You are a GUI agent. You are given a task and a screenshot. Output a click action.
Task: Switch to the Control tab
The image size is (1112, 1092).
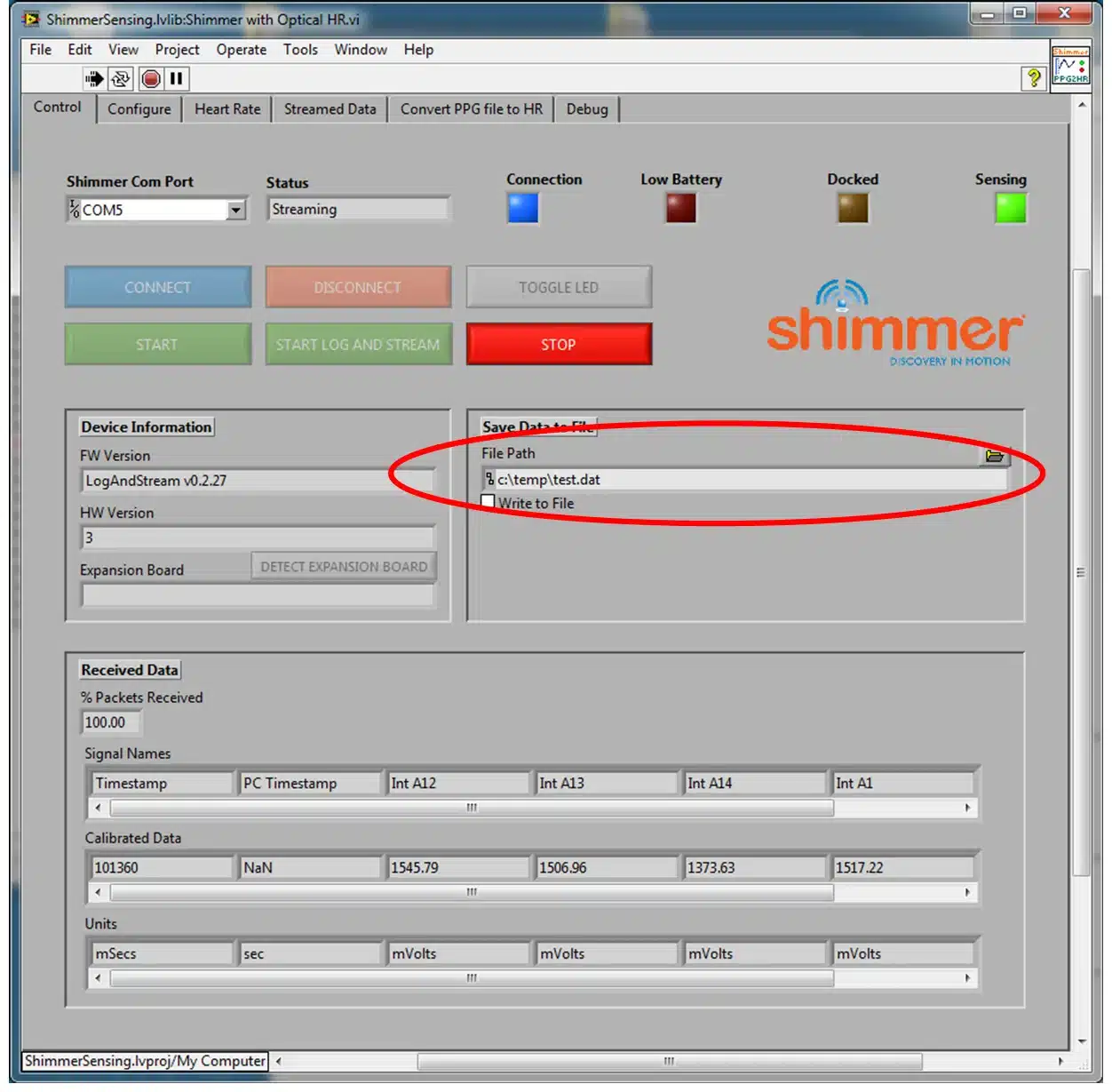point(58,108)
